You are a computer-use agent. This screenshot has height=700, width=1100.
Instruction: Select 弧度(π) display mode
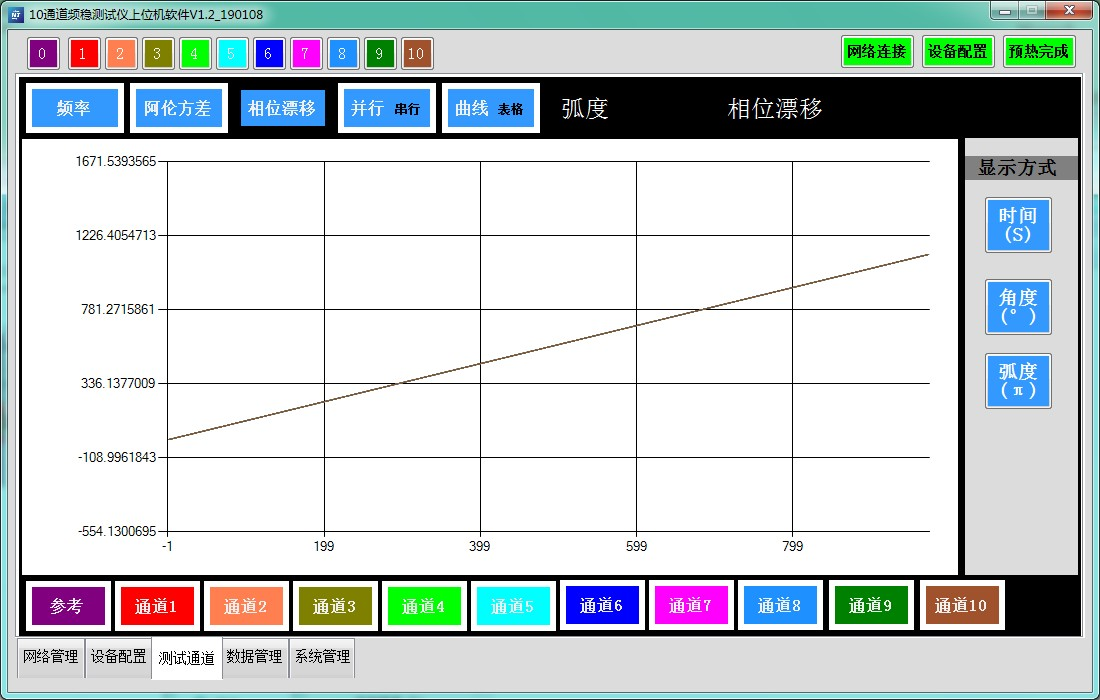coord(1018,380)
